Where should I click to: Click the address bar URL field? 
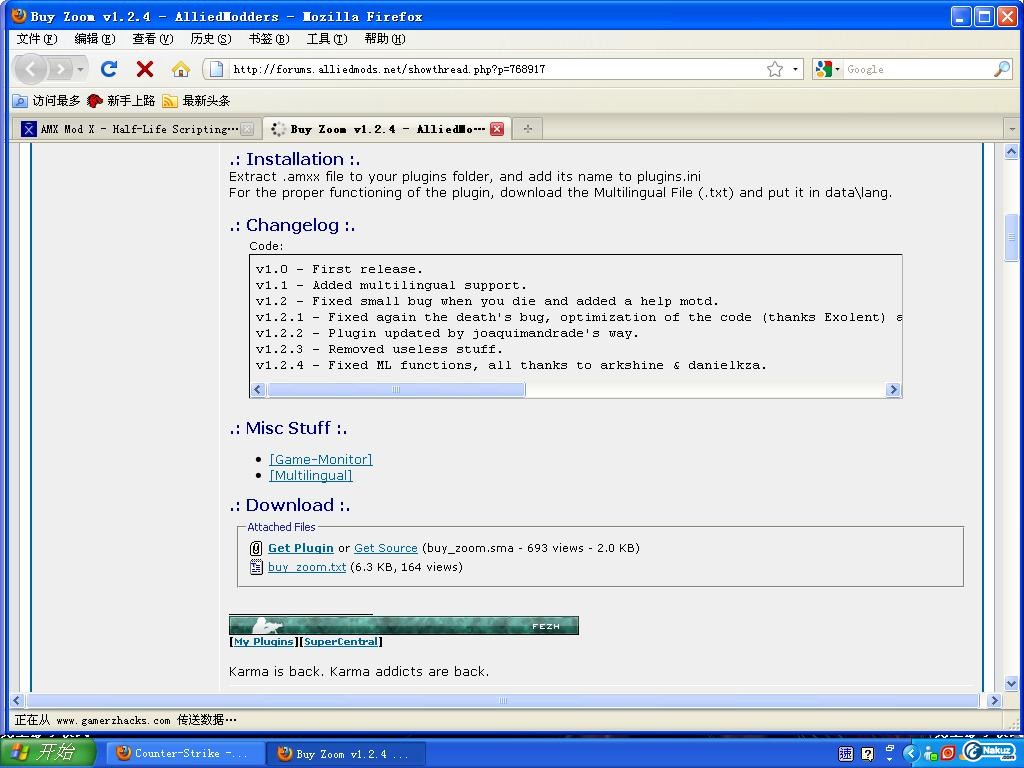point(490,69)
